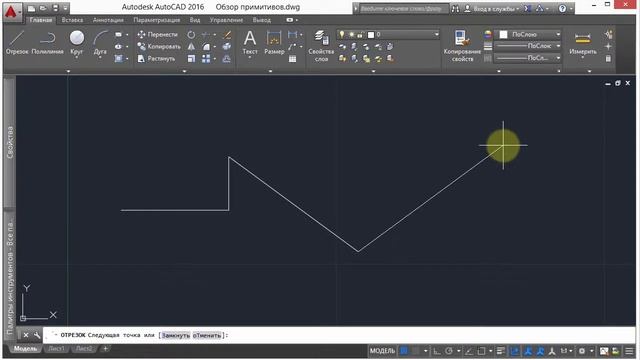Click the Fillet tool icon
Image resolution: width=640 pixels, height=360 pixels.
click(x=206, y=47)
